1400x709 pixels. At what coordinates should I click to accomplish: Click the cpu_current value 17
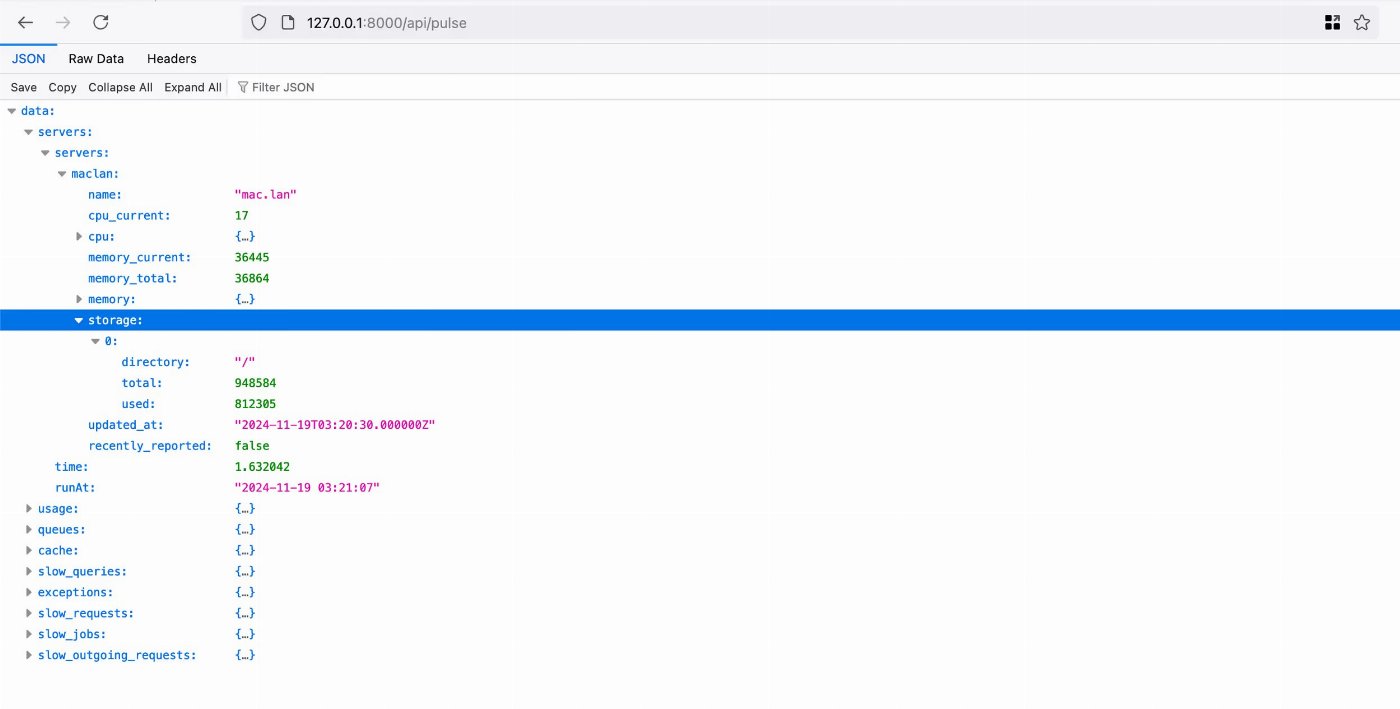(x=241, y=216)
